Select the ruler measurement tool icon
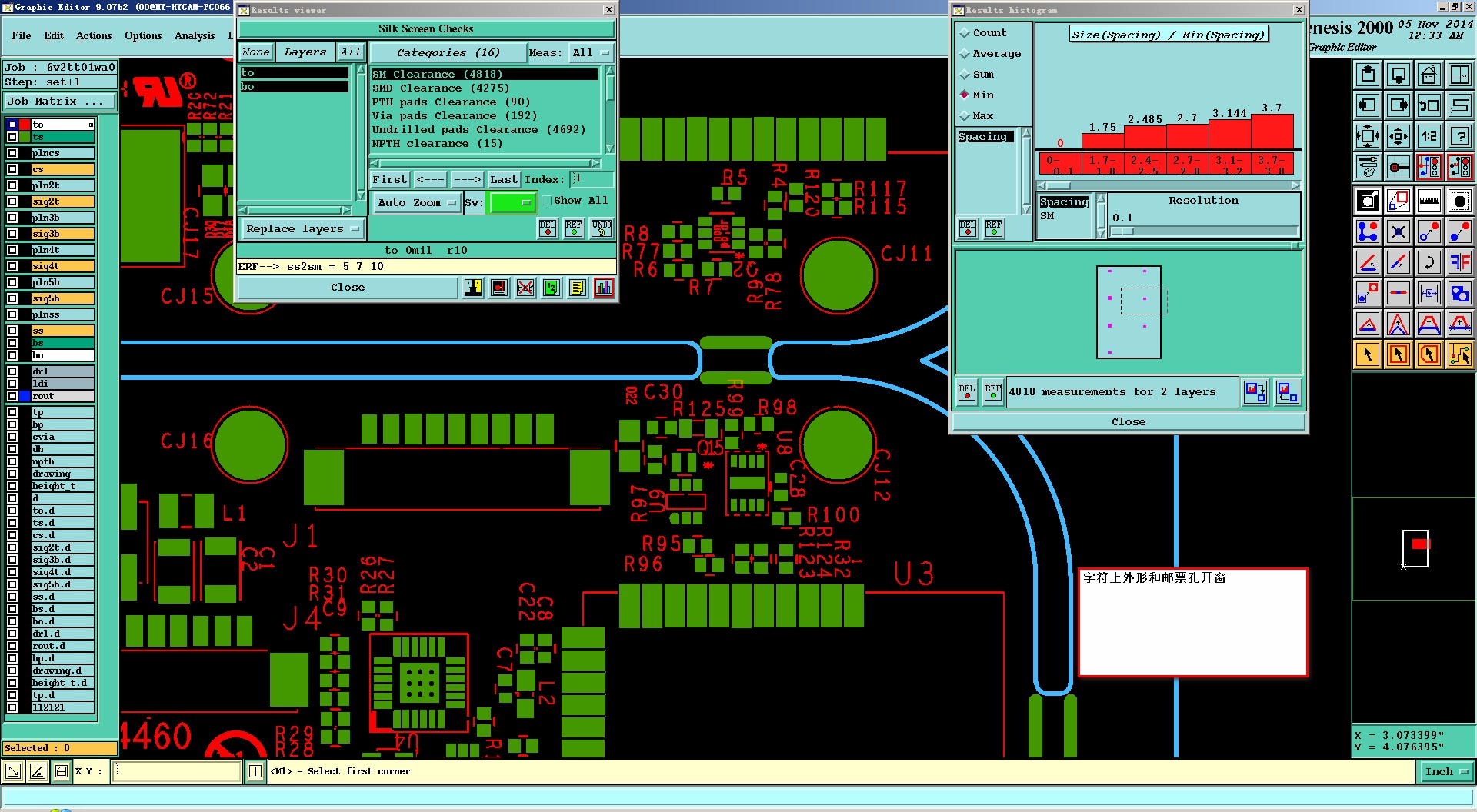 1429,201
